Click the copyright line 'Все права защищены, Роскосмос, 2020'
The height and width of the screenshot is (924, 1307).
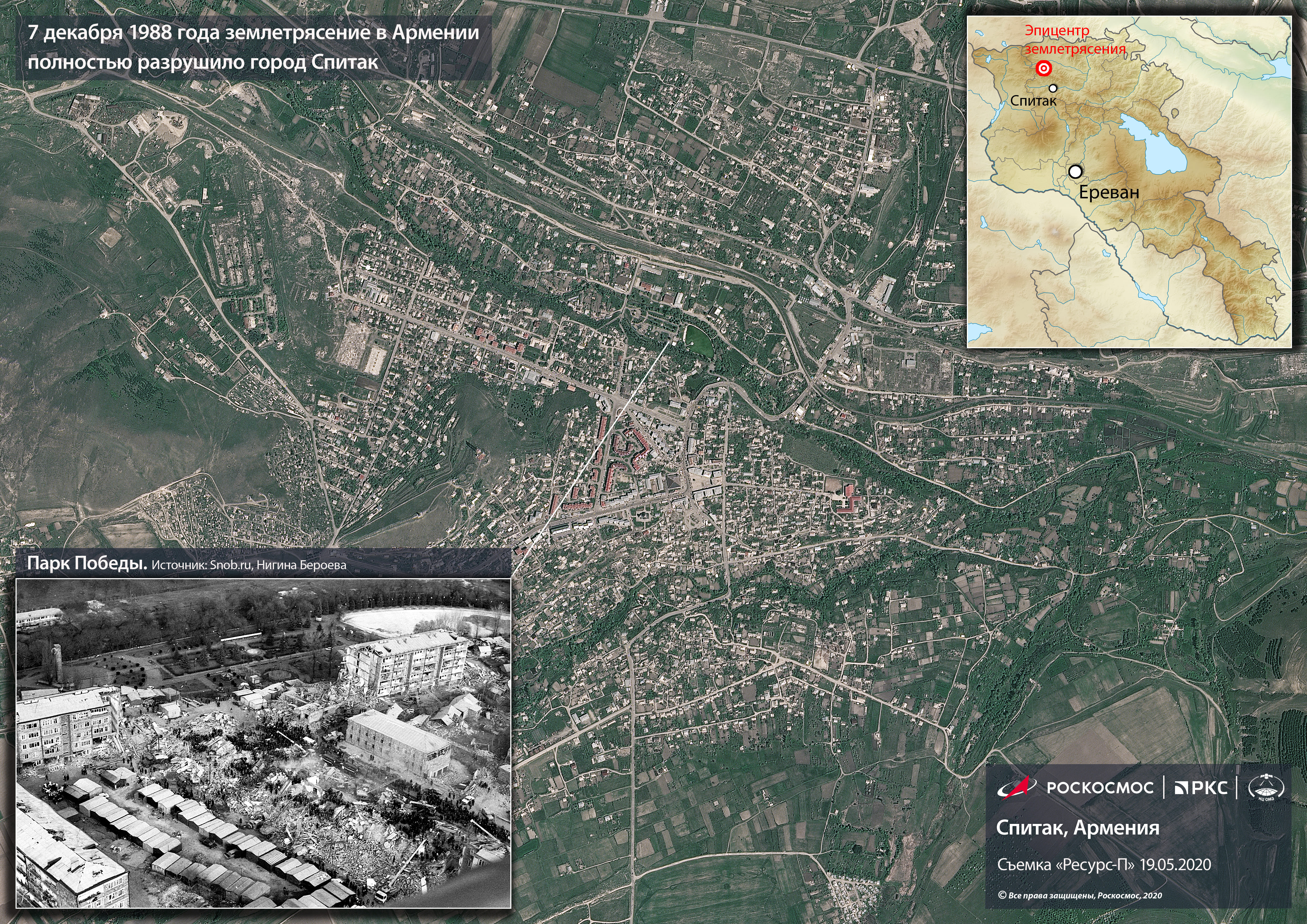(x=1080, y=895)
